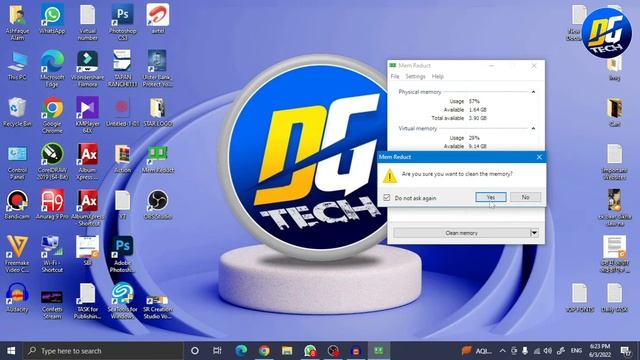This screenshot has width=640, height=360.
Task: Switch to Mem Reduct taskbar button
Action: (x=379, y=351)
